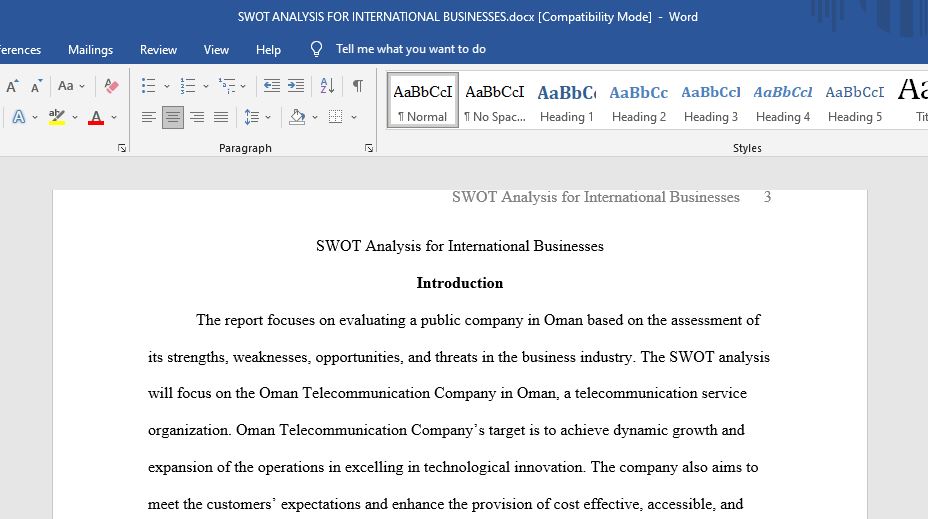Open highlight color dropdown arrow
The height and width of the screenshot is (519, 928).
click(x=75, y=117)
